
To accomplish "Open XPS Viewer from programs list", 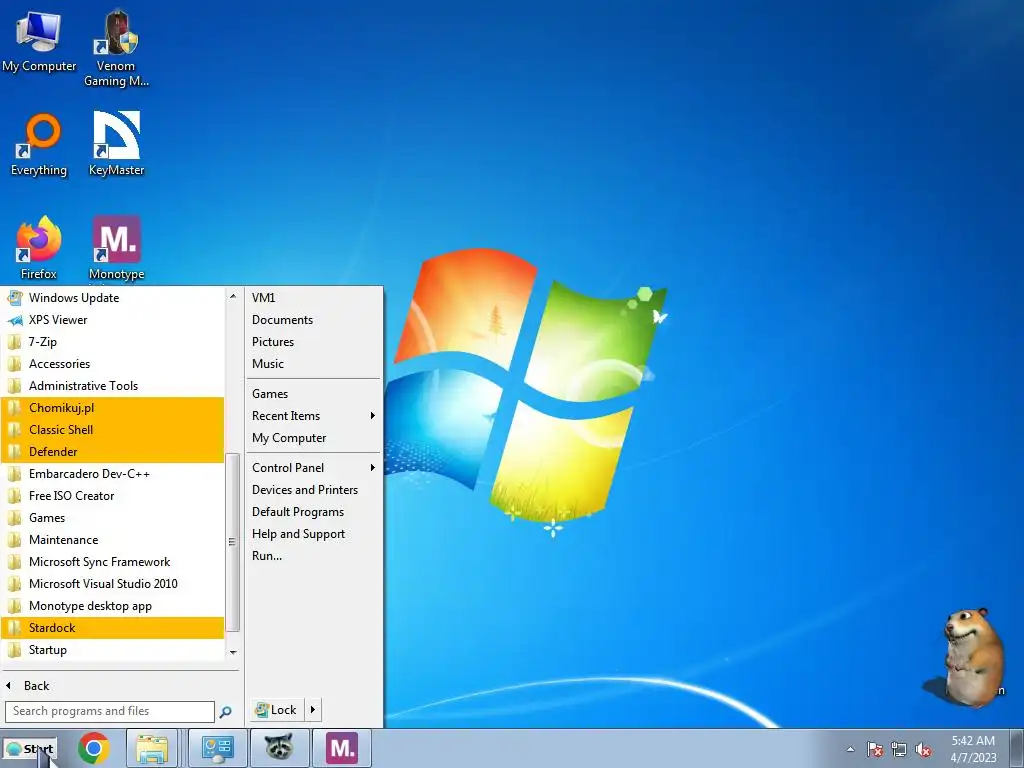I will 113,320.
